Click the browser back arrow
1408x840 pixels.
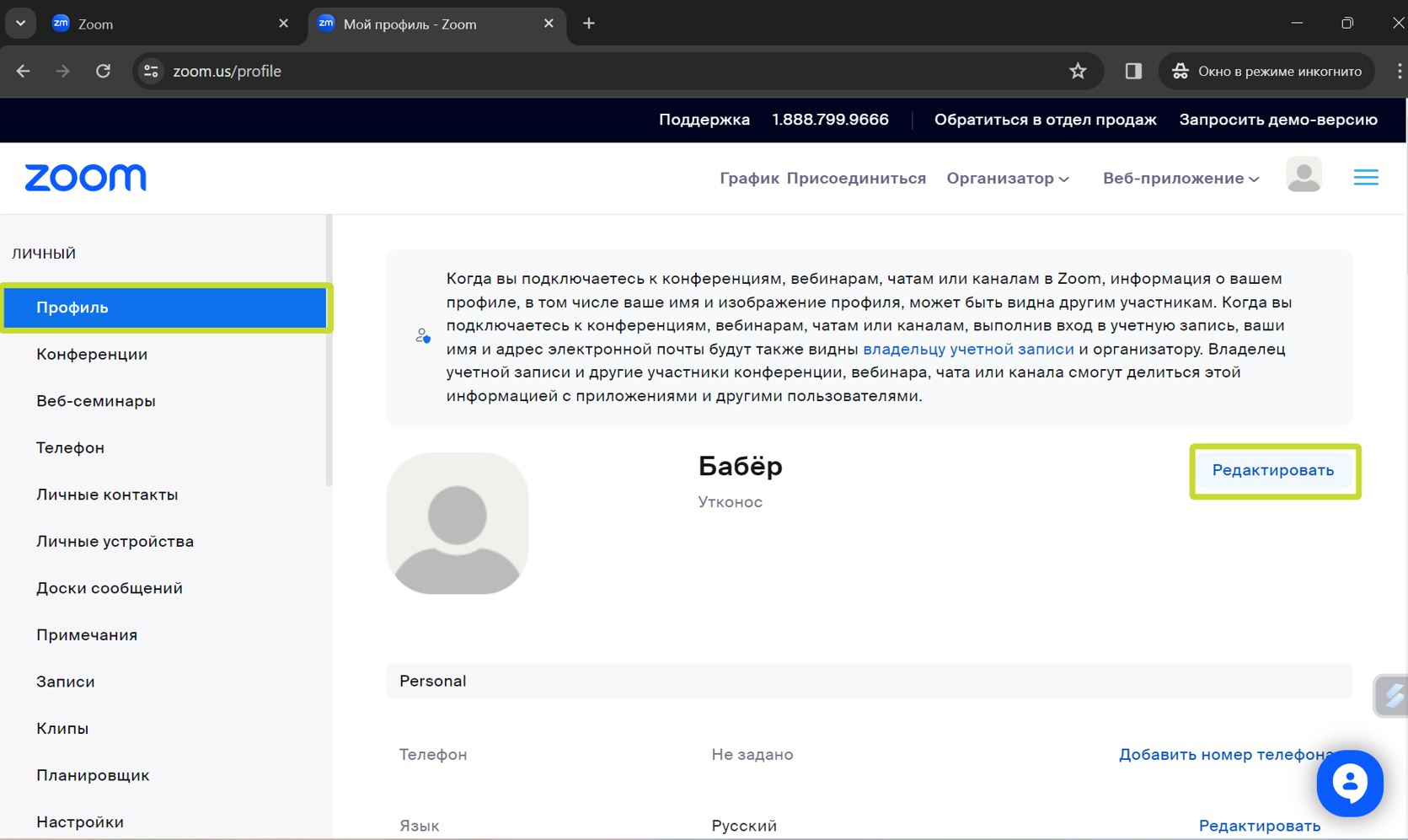tap(24, 71)
